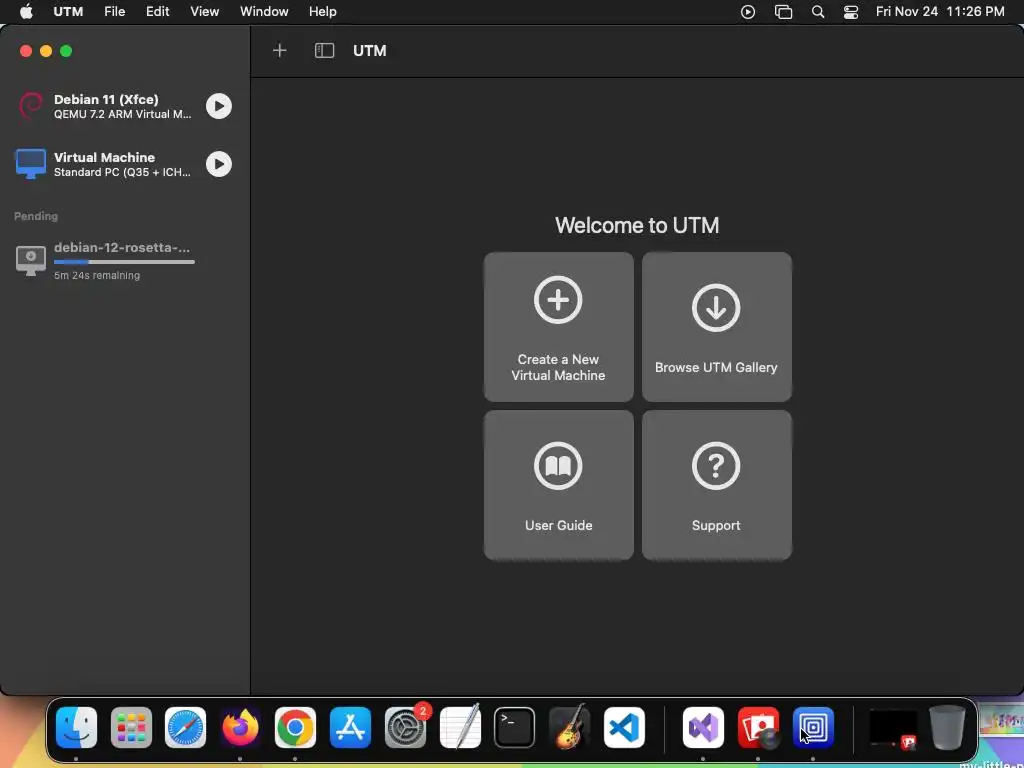
Task: Open GarageBand from the Dock
Action: click(x=569, y=727)
